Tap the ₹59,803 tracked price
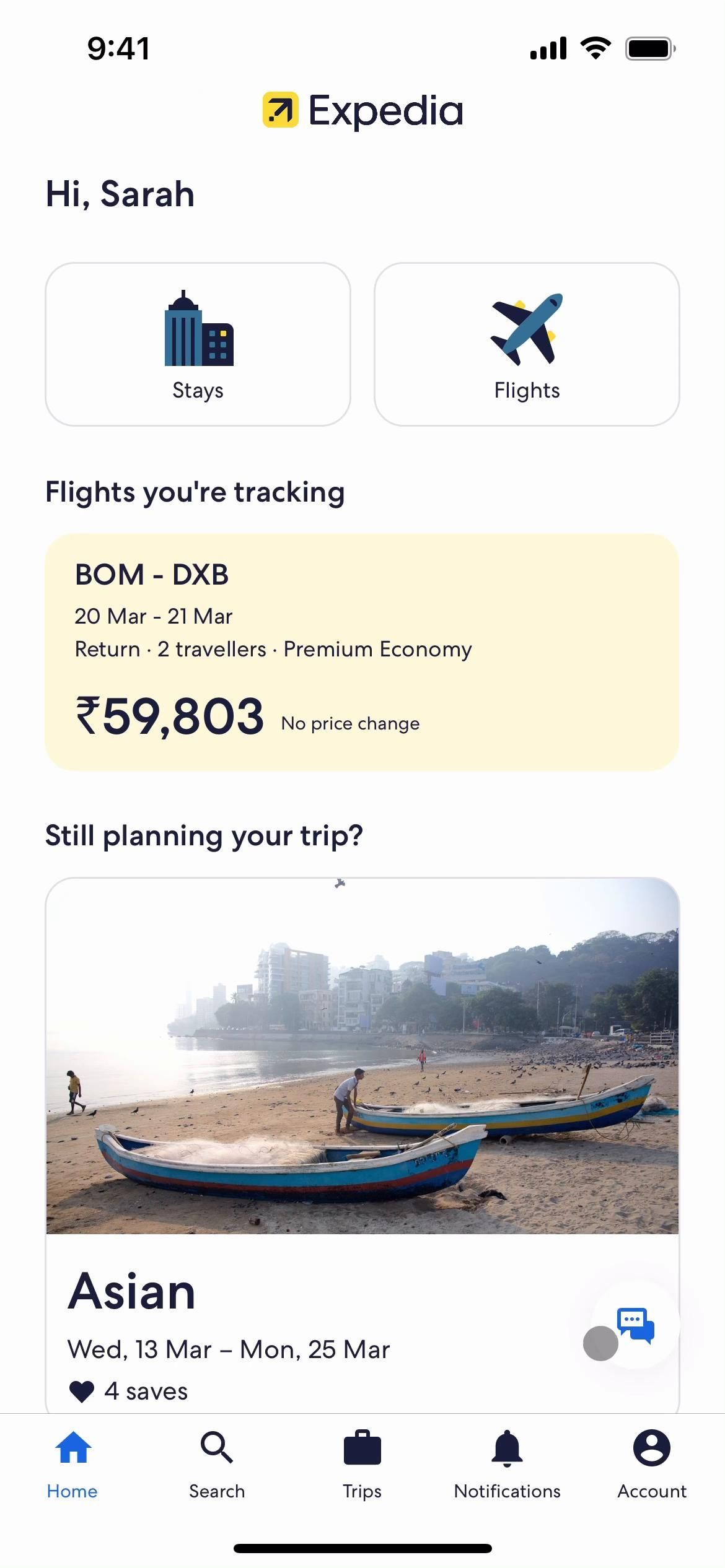Image resolution: width=725 pixels, height=1568 pixels. pos(169,716)
